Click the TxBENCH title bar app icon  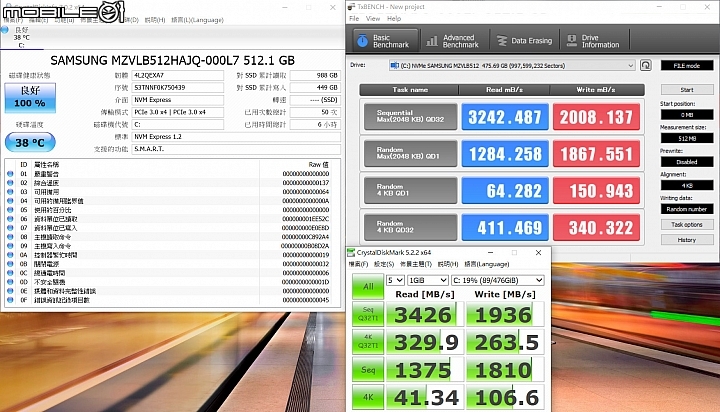coord(351,6)
